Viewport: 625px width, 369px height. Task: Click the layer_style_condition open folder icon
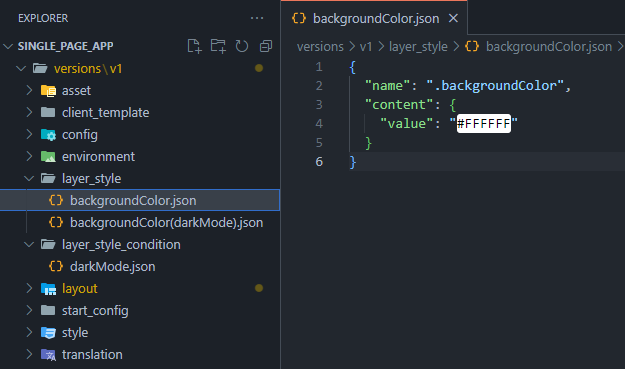(48, 244)
